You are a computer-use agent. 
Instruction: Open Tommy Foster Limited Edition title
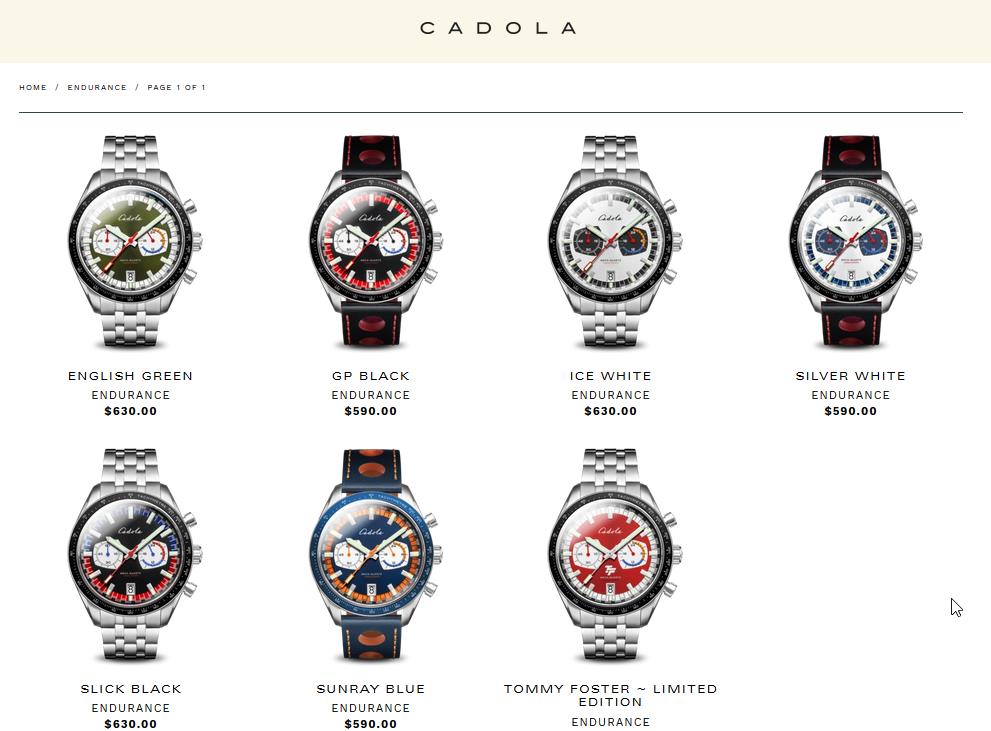(611, 696)
